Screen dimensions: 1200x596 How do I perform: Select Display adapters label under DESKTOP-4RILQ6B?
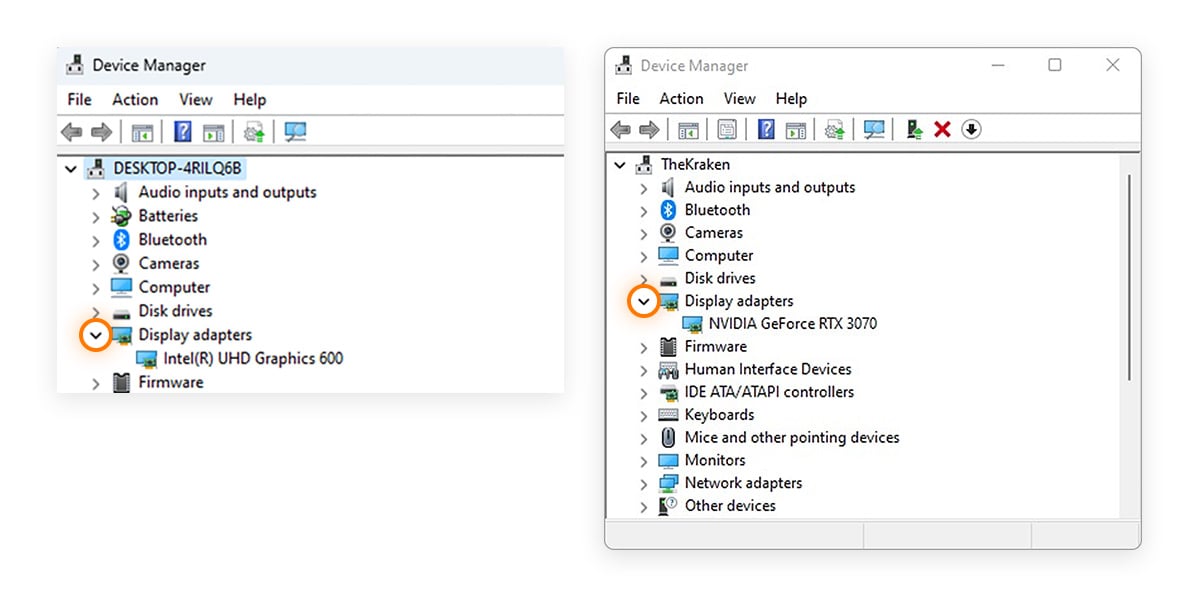coord(195,335)
